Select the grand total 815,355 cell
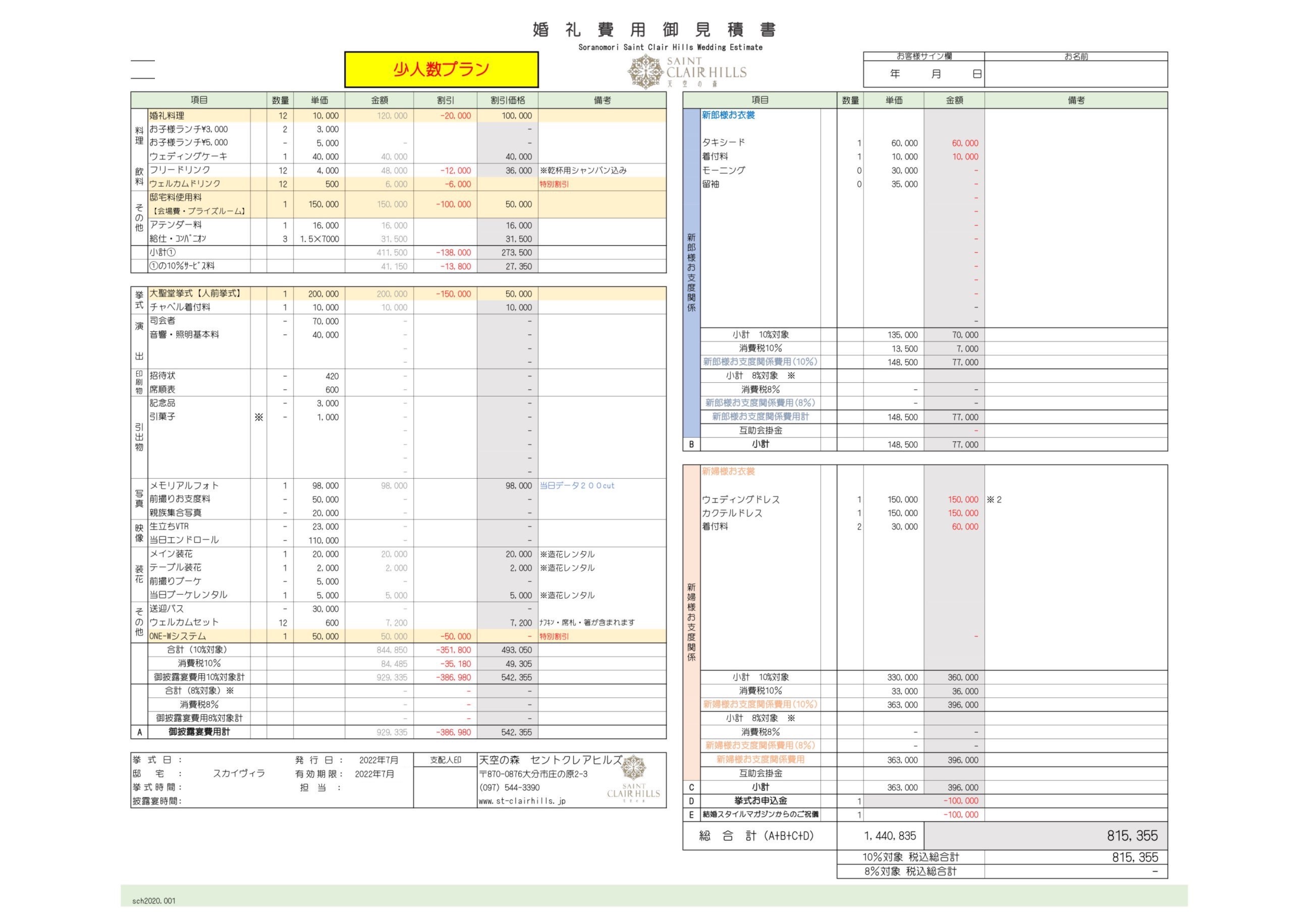The image size is (1308, 924). click(1132, 836)
